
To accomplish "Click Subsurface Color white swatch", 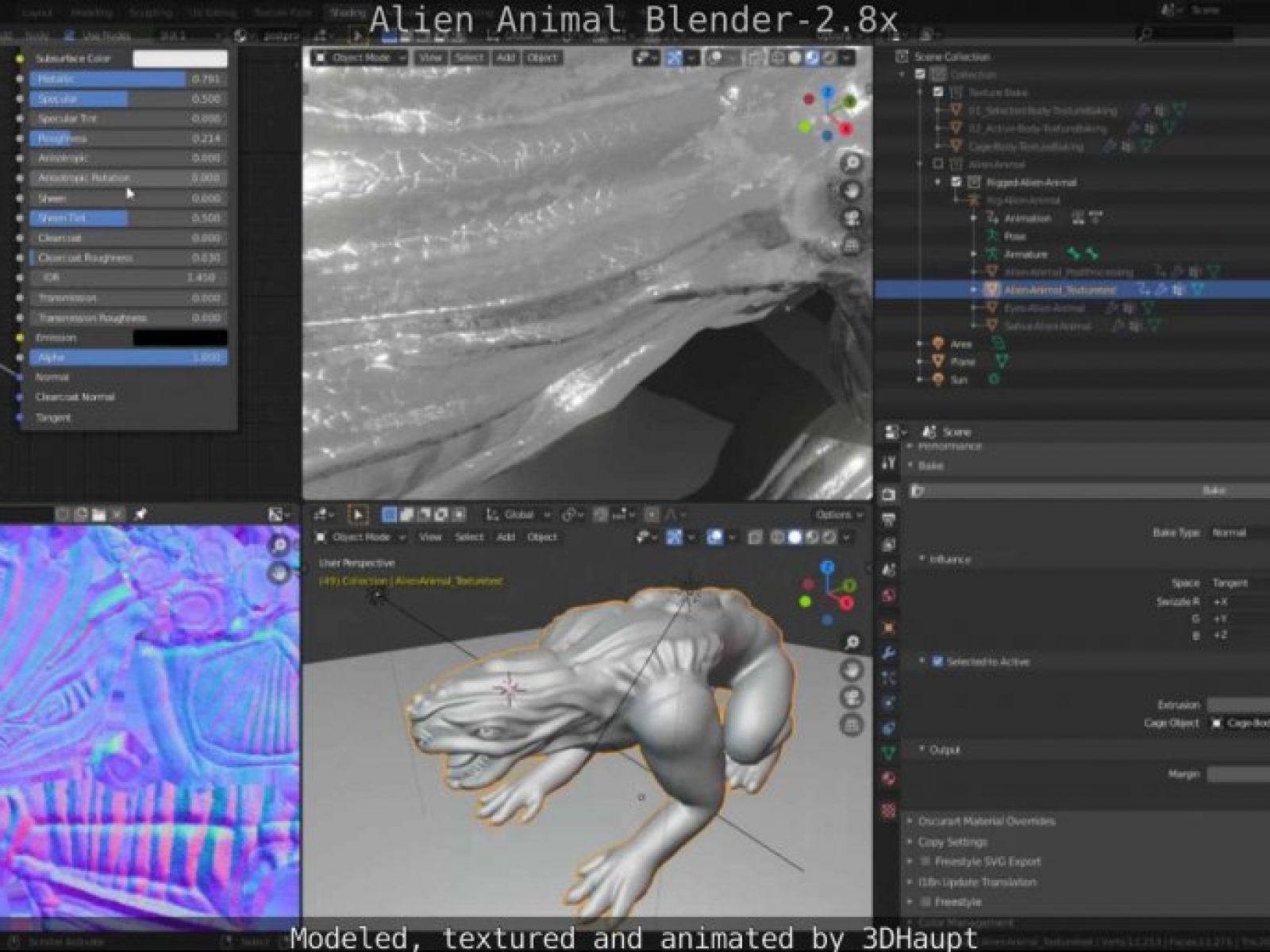I will pos(180,59).
